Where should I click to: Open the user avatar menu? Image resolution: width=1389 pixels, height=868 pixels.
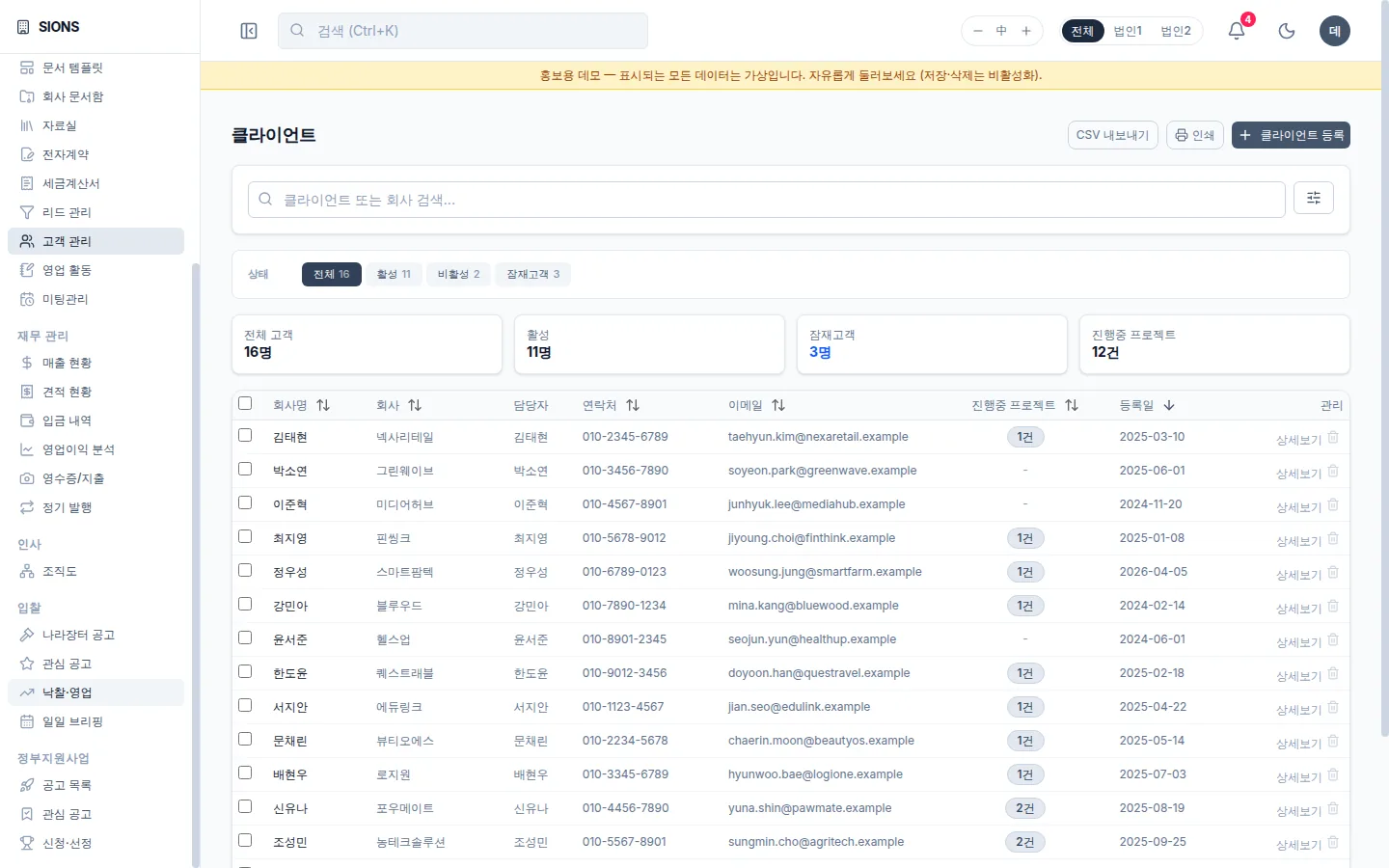pos(1335,31)
